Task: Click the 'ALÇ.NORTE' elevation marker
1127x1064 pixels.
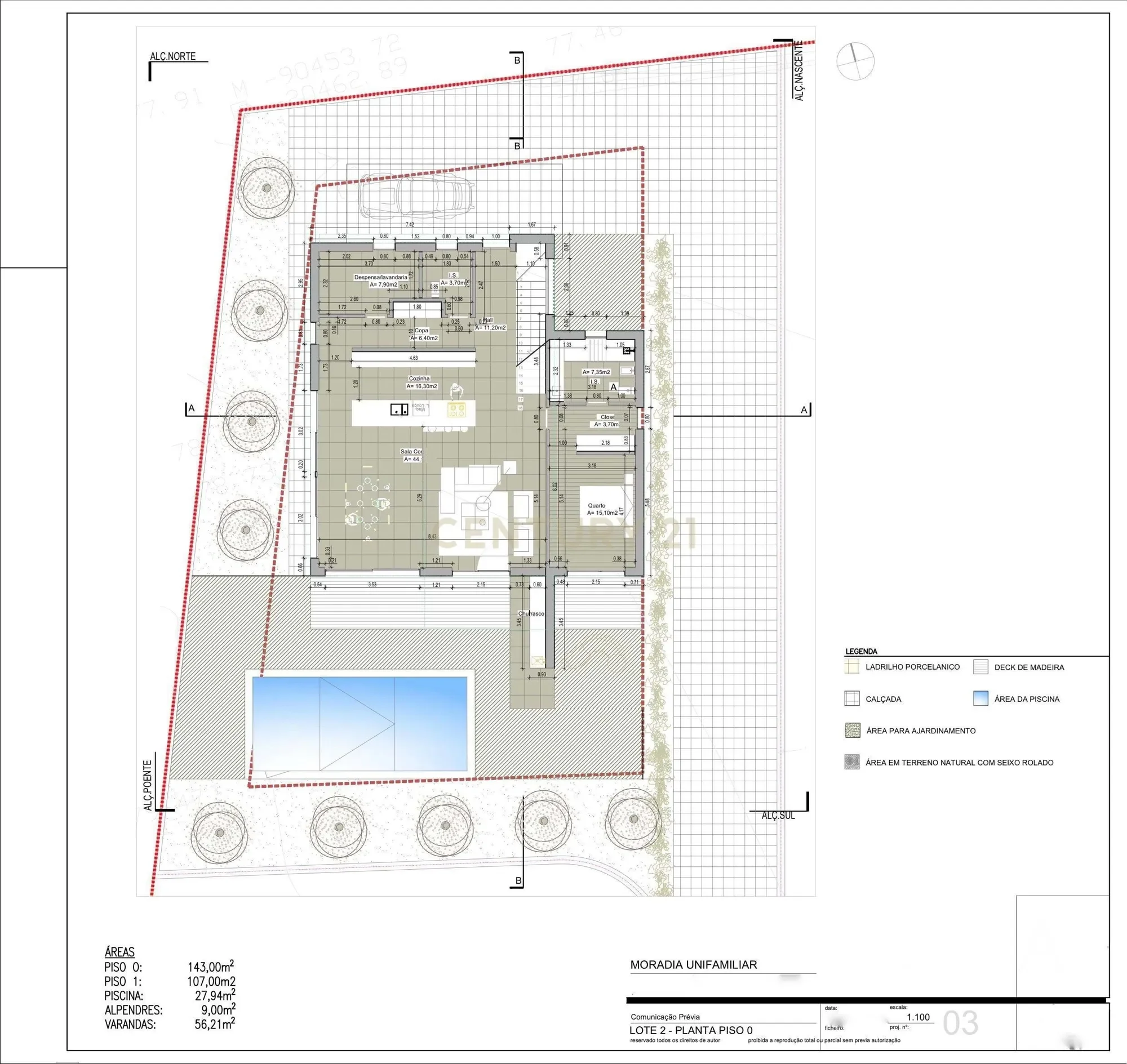Action: point(172,56)
